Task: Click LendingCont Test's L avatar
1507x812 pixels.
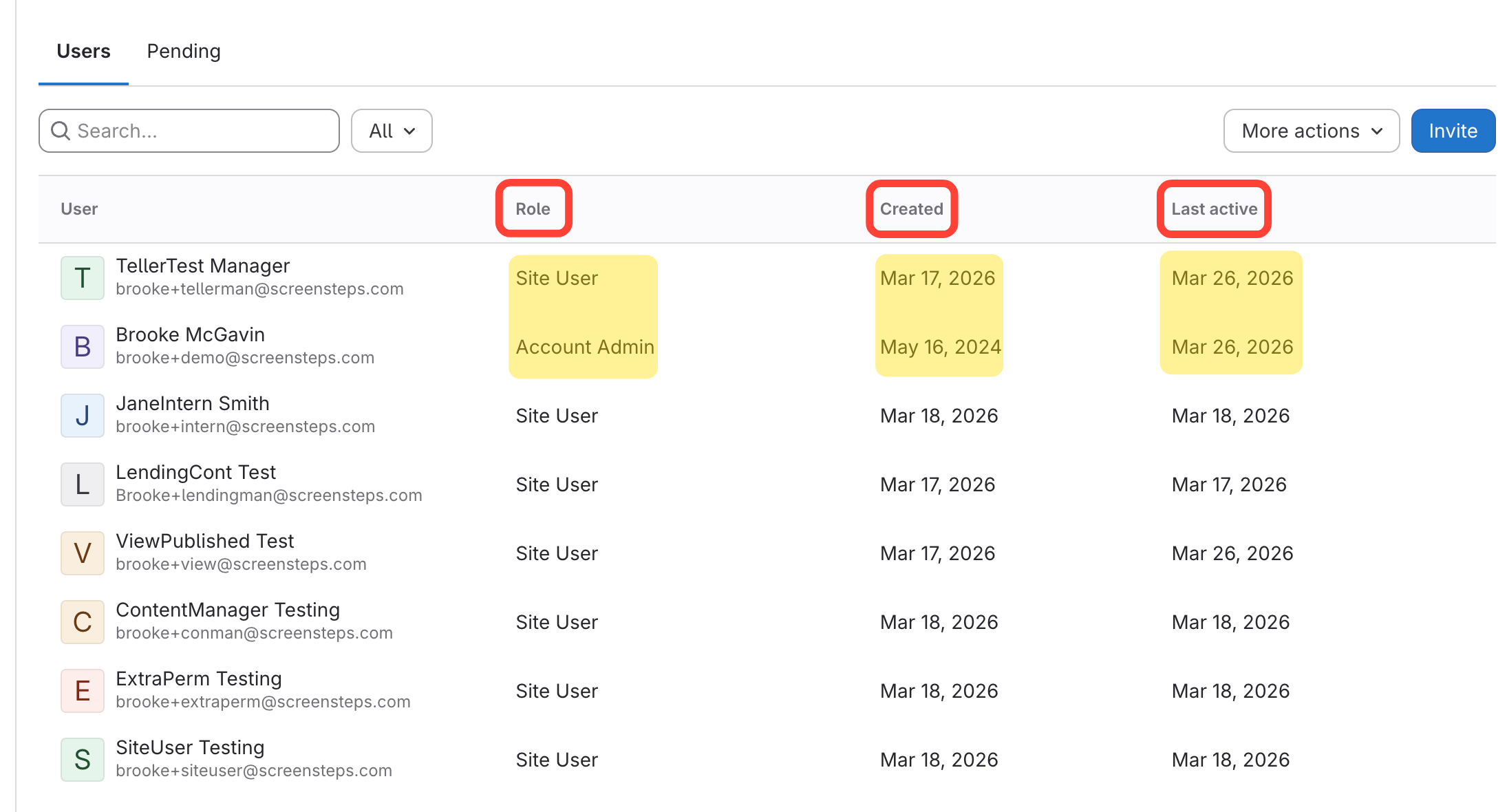Action: [83, 484]
